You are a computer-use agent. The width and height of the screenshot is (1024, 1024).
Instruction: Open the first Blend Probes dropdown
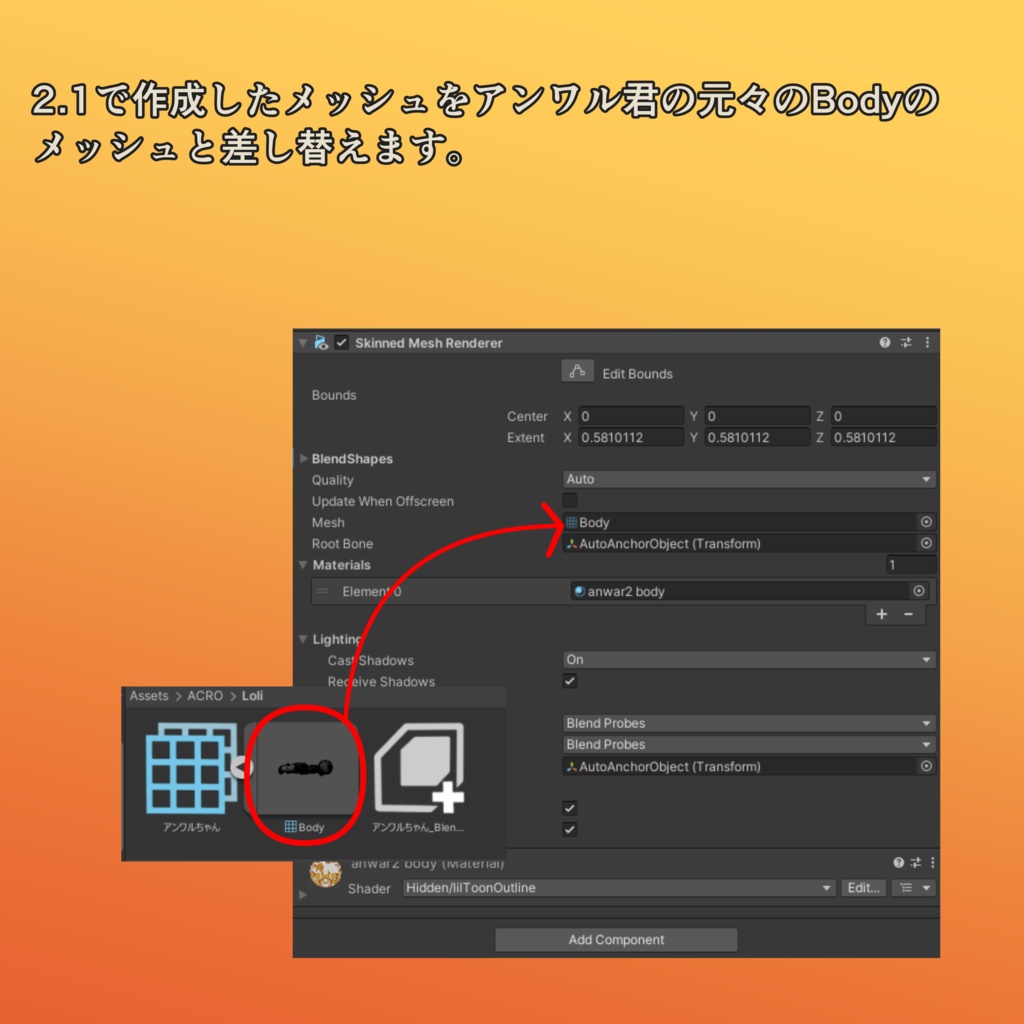[x=748, y=723]
